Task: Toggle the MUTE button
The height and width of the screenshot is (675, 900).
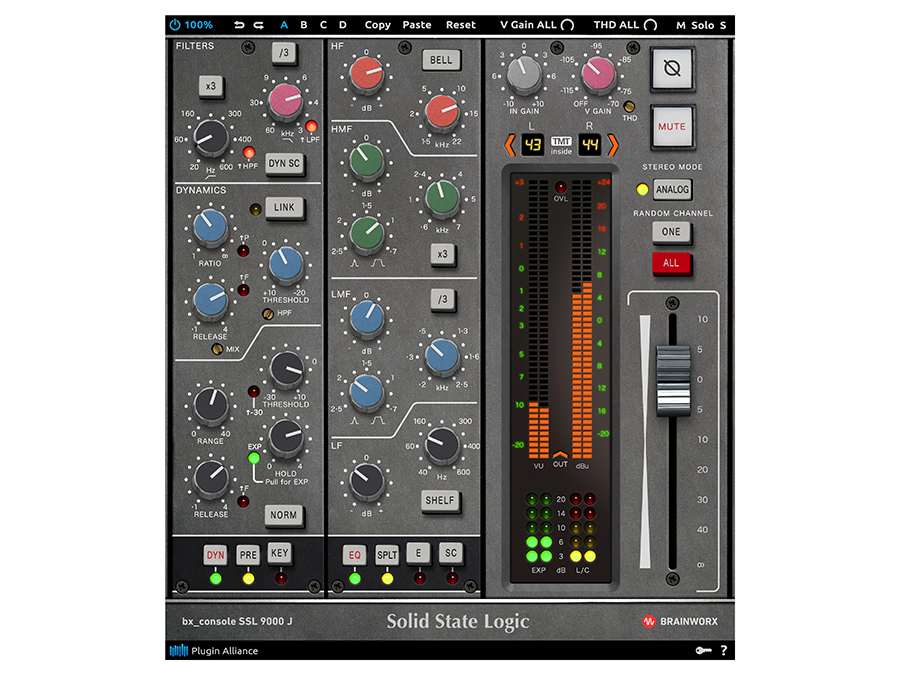Action: coord(671,127)
